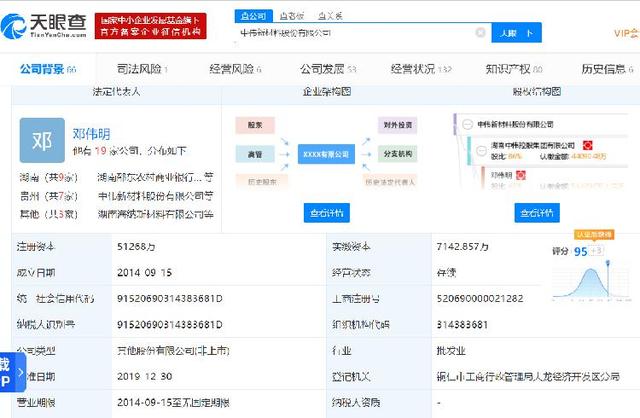Click the 分支机构 box in diagram
This screenshot has width=640, height=418.
398,154
